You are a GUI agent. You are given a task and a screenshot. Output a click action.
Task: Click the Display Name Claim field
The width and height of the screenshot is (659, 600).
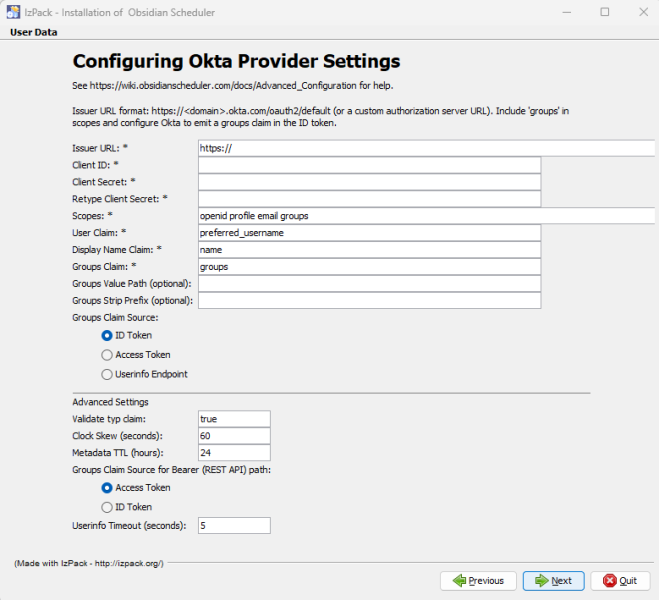[369, 250]
